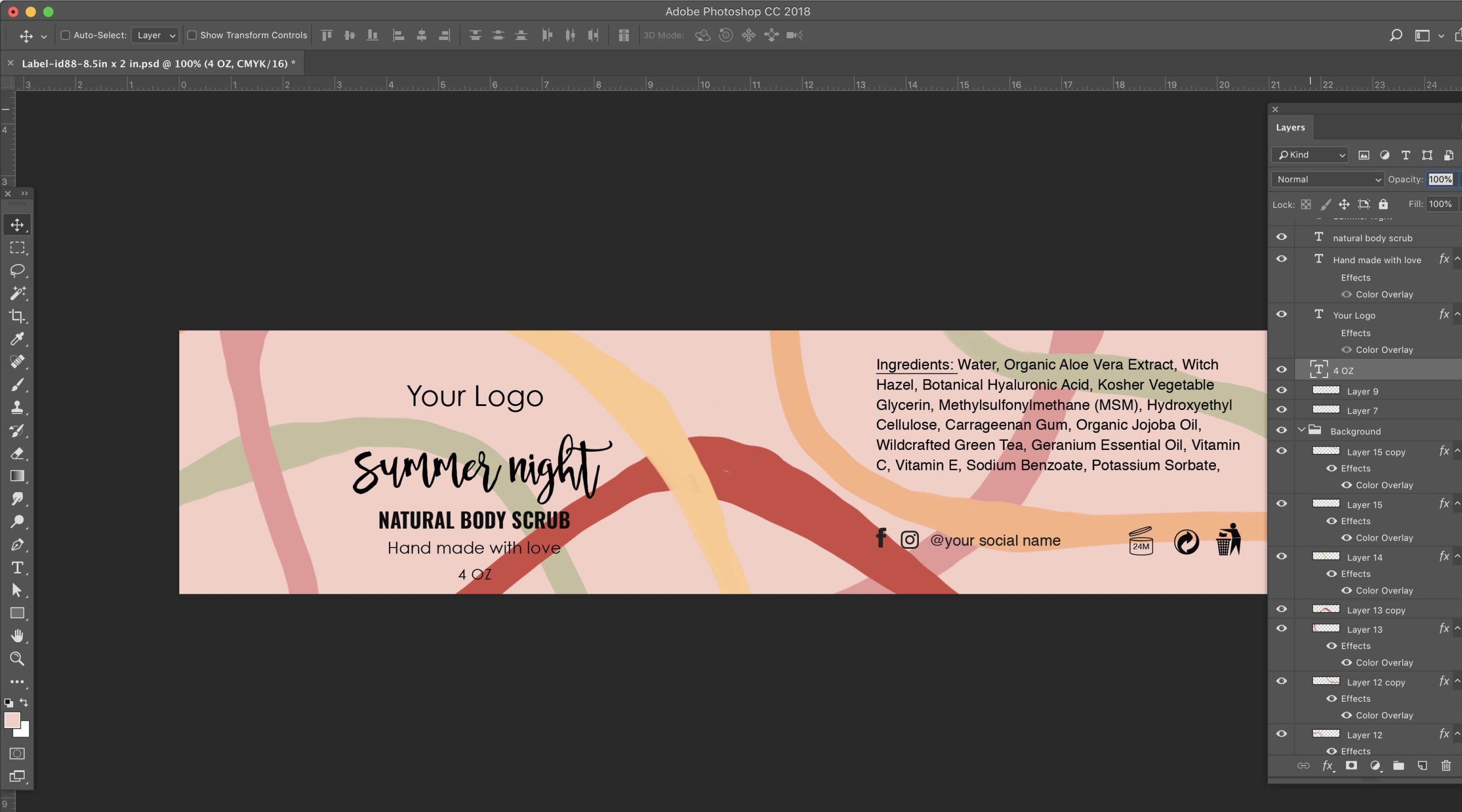Open the Auto-Select Layer dropdown
This screenshot has height=812, width=1462.
(x=155, y=35)
